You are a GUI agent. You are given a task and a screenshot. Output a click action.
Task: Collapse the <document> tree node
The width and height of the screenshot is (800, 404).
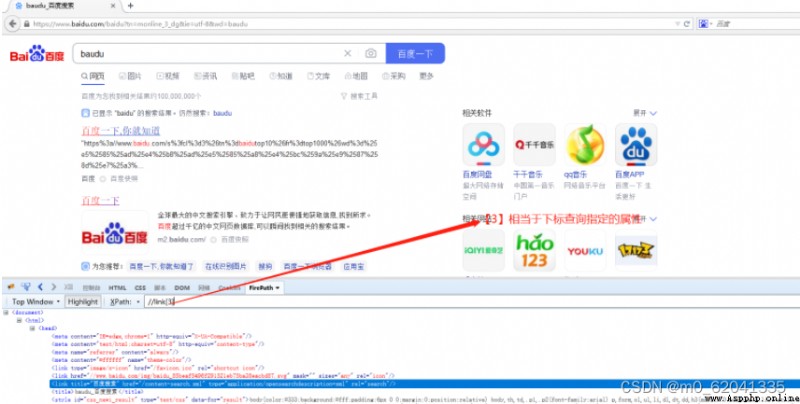pos(6,312)
